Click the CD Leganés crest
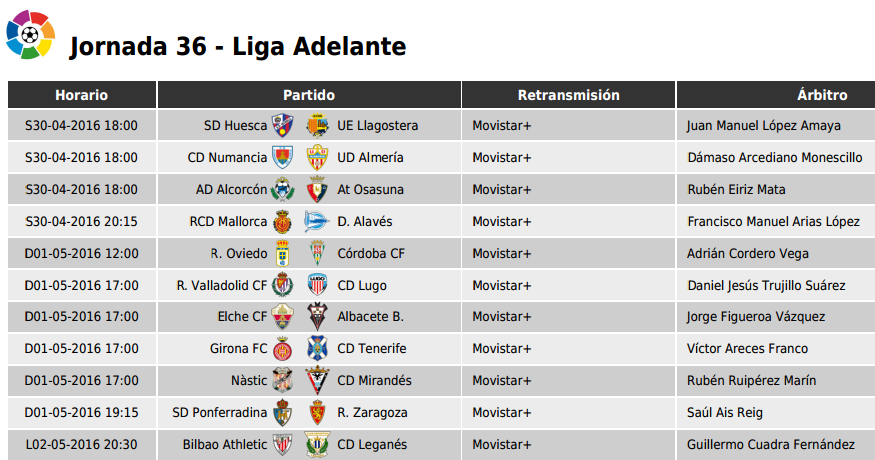This screenshot has height=460, width=875. pyautogui.click(x=317, y=444)
